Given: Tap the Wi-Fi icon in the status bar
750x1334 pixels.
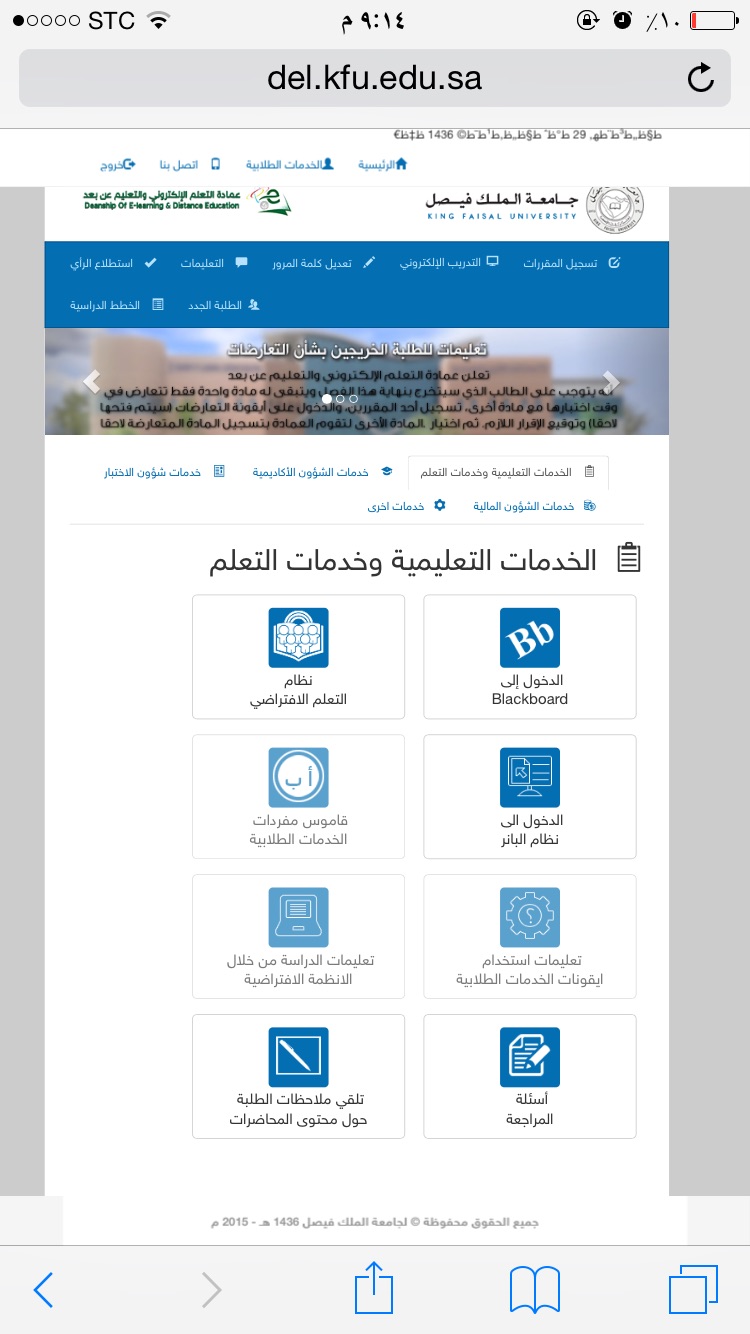Looking at the screenshot, I should [158, 19].
